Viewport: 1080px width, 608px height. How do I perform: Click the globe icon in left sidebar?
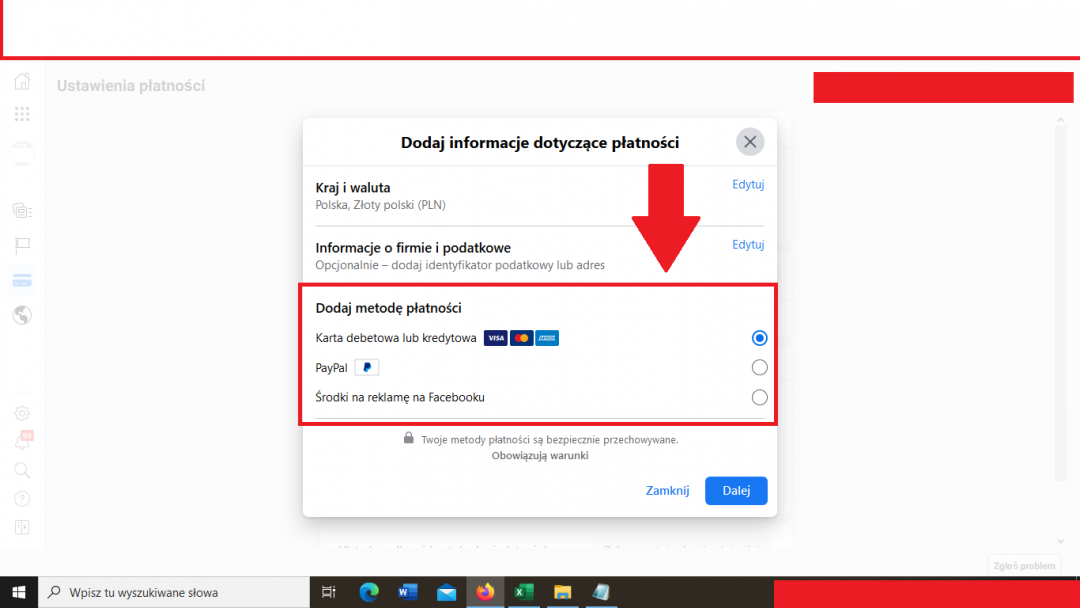click(x=22, y=315)
